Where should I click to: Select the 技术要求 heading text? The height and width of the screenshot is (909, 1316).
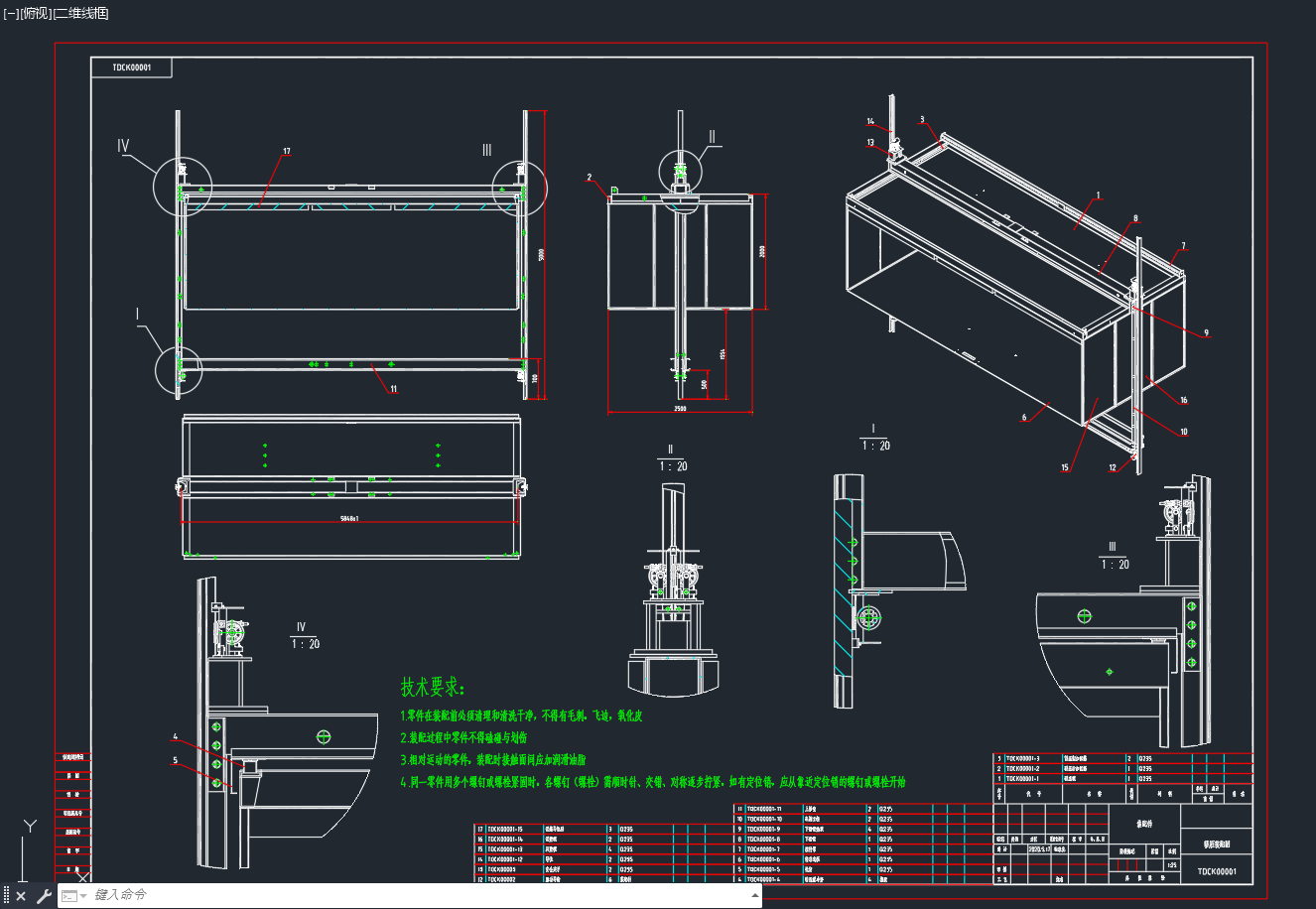click(432, 687)
